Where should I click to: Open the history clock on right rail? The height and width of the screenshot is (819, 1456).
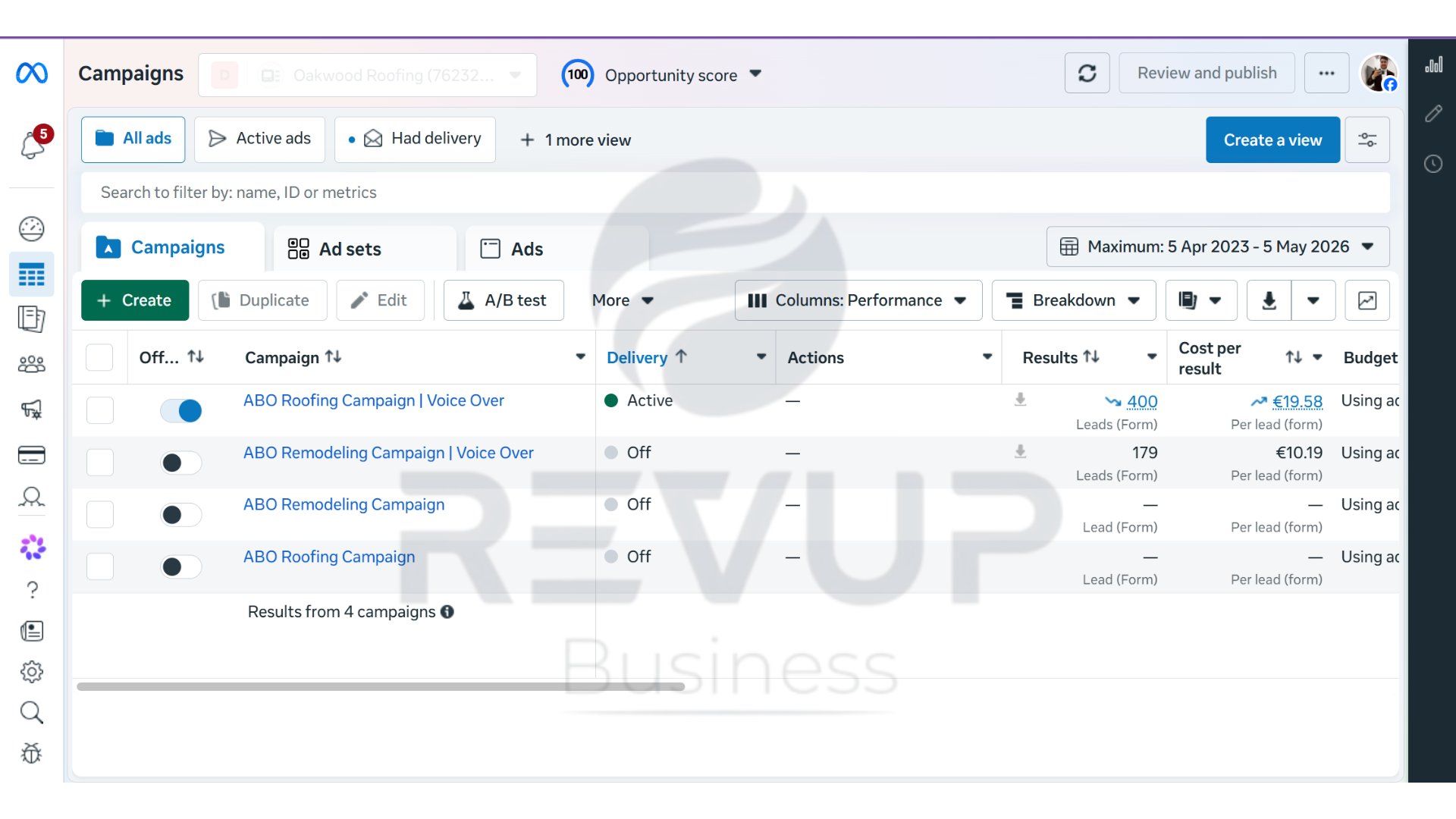tap(1433, 164)
